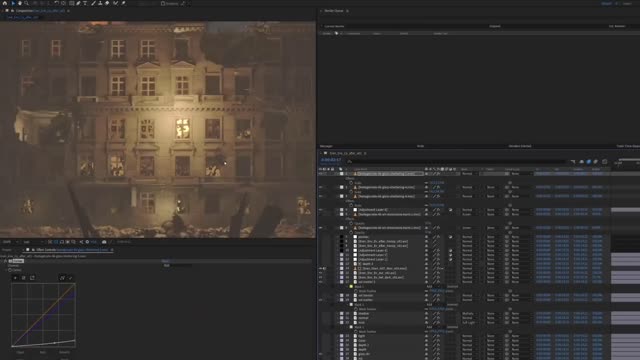This screenshot has height=360, width=640.
Task: Toggle the eye for timeline layer 3
Action: point(320,196)
